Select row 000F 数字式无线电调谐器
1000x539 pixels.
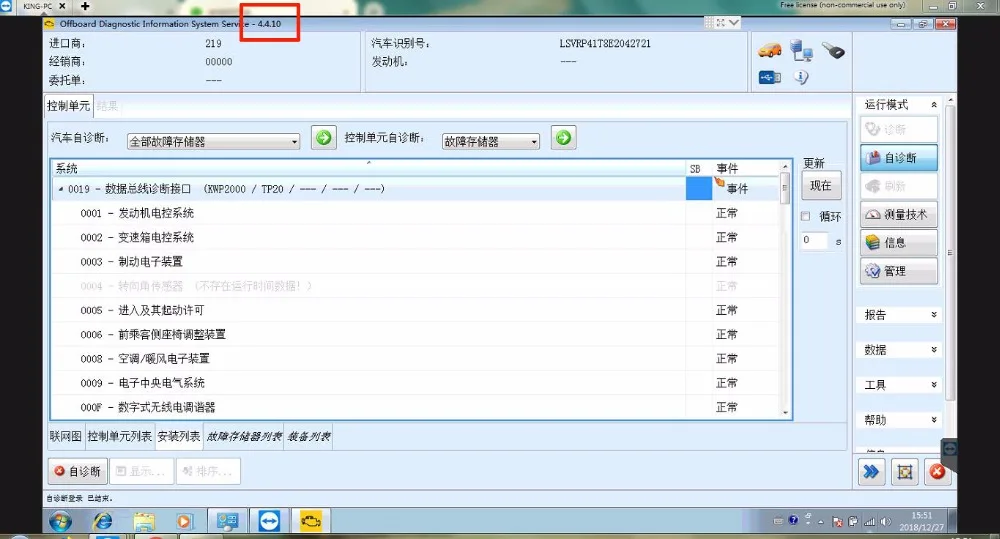[416, 407]
